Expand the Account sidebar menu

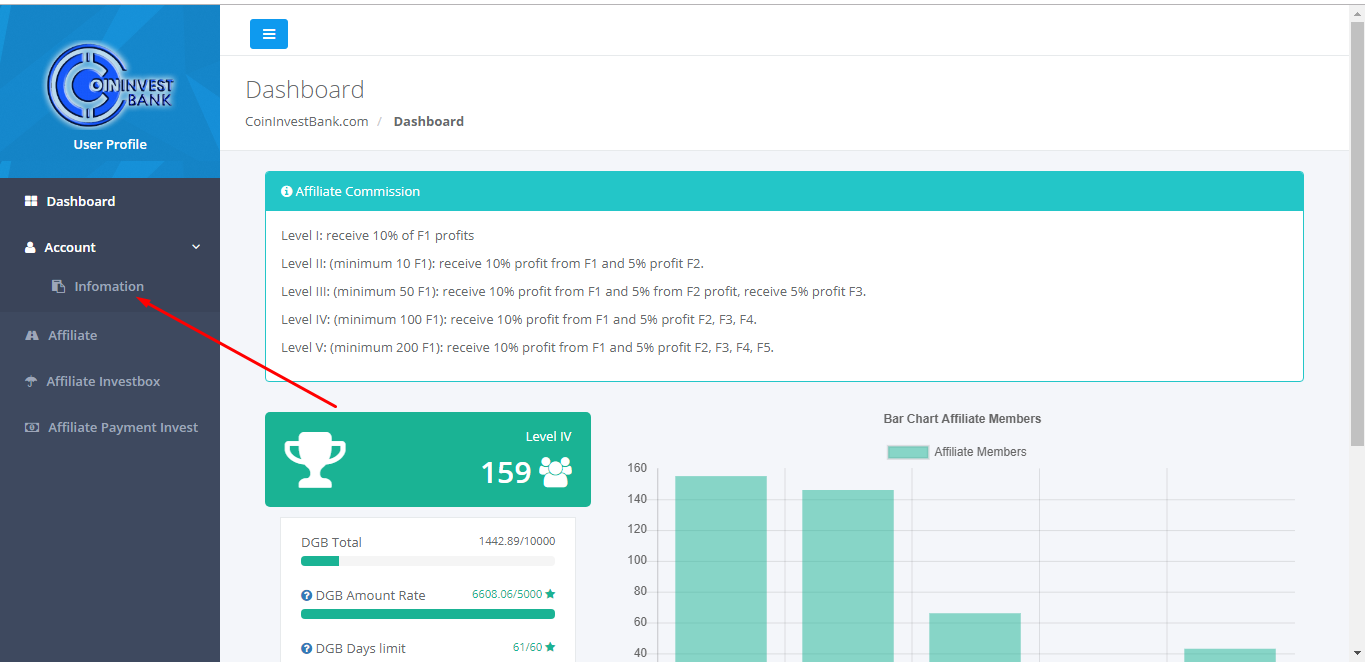point(110,247)
